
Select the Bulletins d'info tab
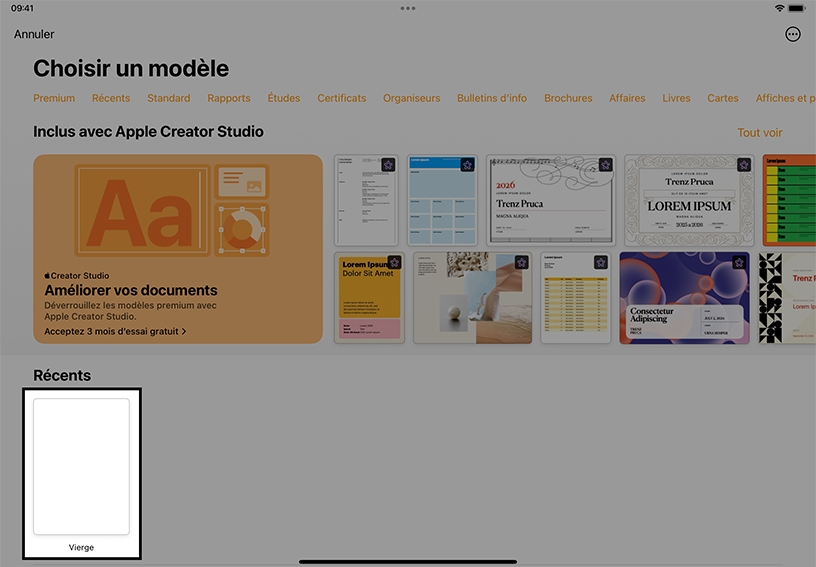492,98
